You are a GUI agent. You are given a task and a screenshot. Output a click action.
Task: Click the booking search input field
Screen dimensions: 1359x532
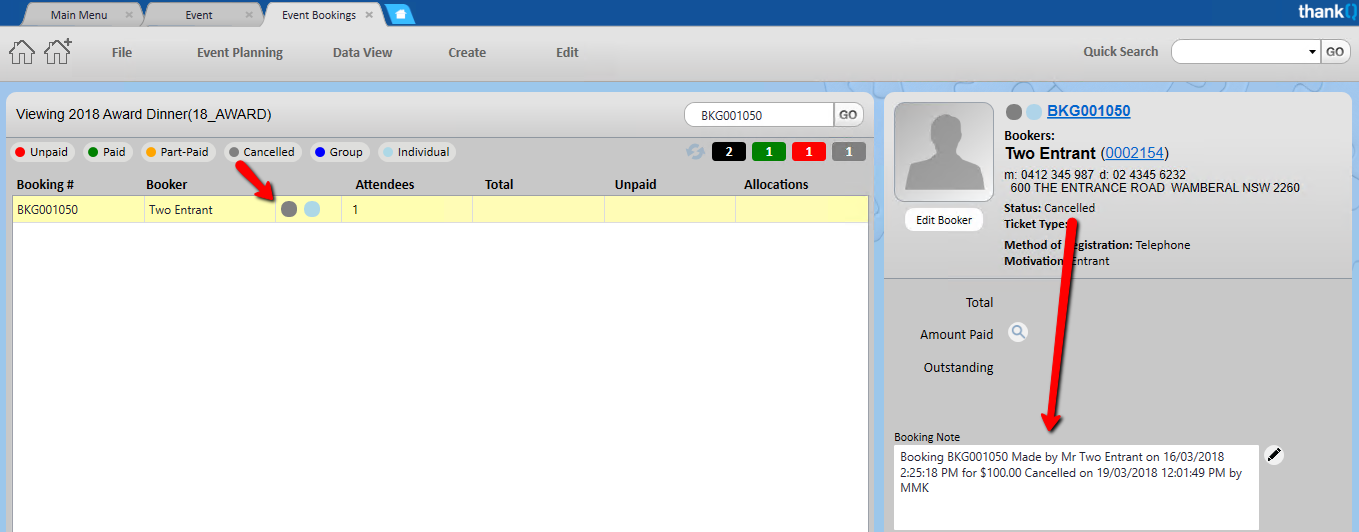[758, 115]
